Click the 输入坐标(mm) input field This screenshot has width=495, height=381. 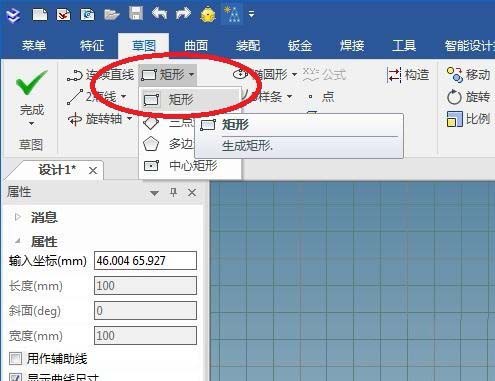click(145, 260)
